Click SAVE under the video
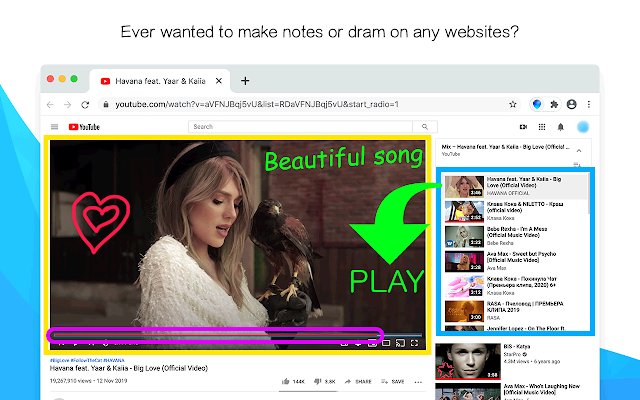Screen dimensions: 640x400 click(x=393, y=382)
